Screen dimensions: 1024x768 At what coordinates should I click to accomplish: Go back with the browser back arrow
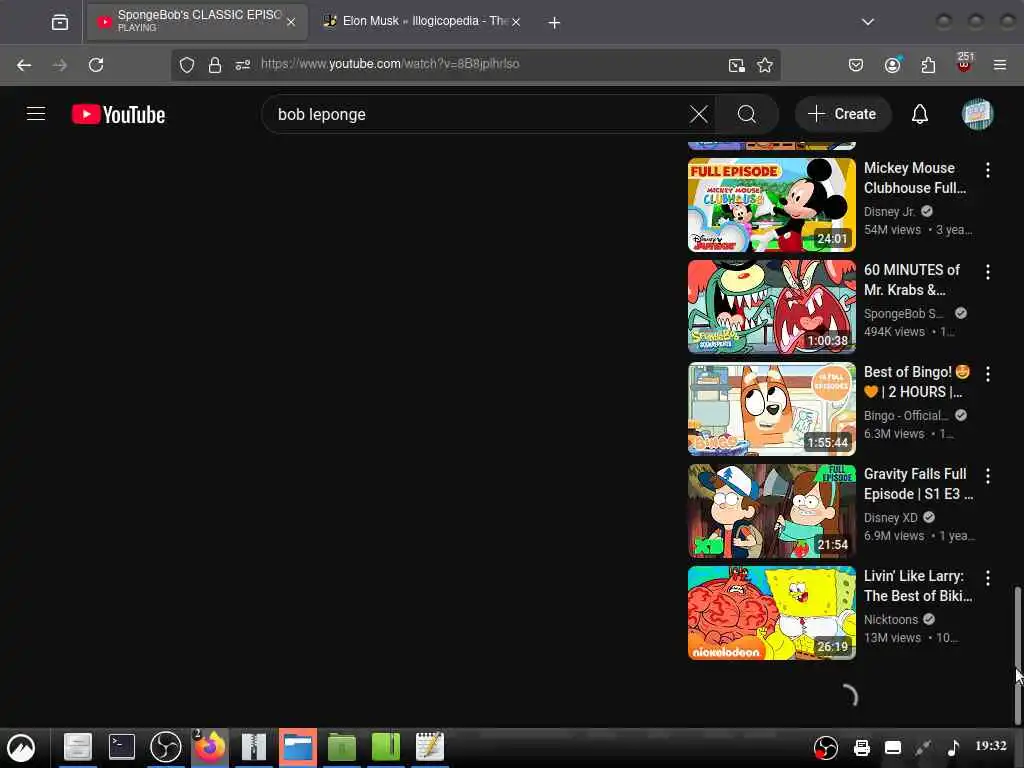(24, 65)
